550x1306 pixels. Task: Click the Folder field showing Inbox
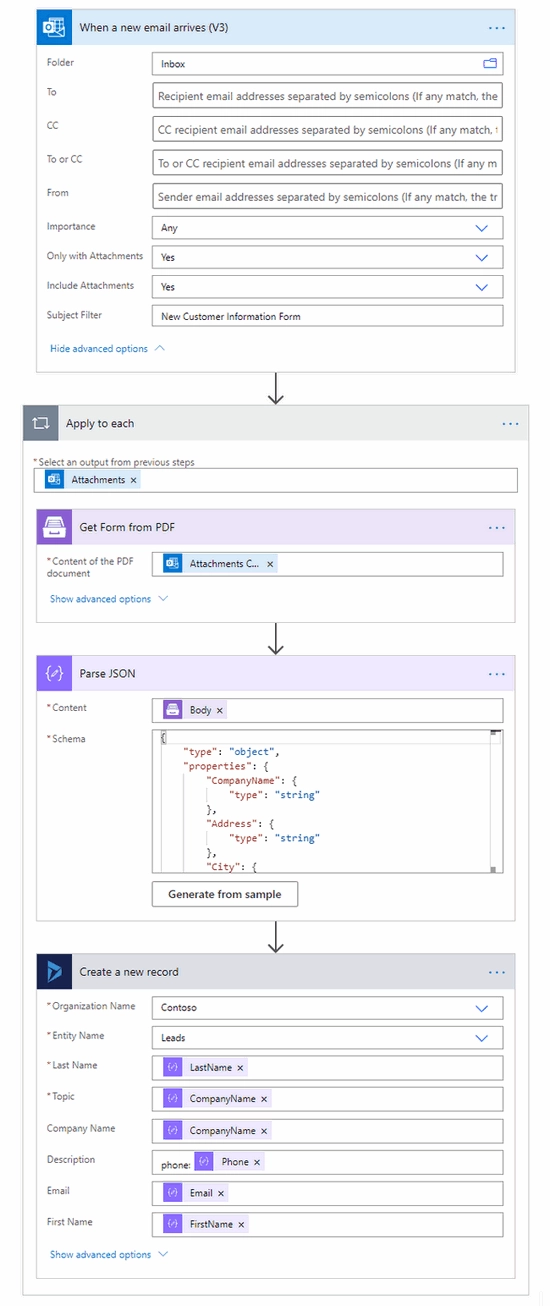[x=328, y=63]
